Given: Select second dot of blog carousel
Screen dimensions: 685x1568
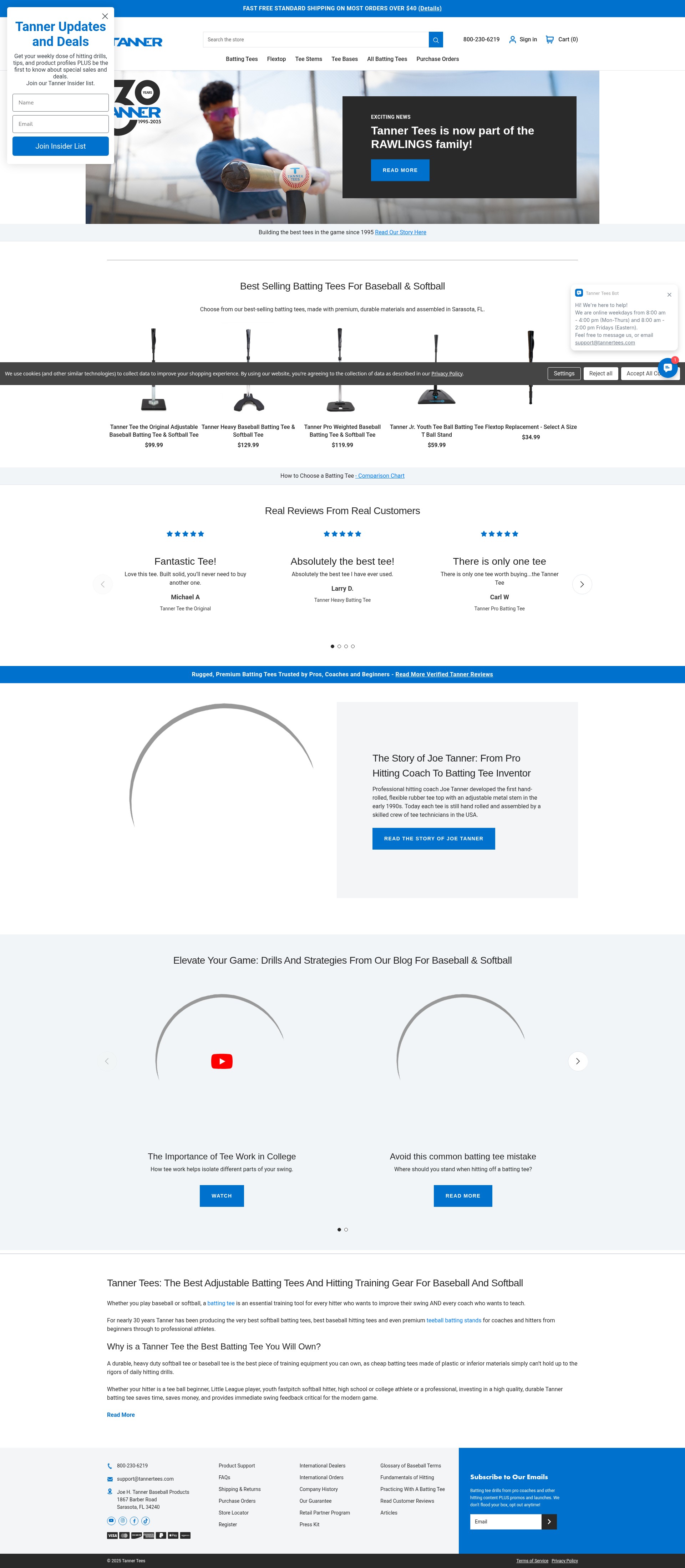Looking at the screenshot, I should point(346,1230).
